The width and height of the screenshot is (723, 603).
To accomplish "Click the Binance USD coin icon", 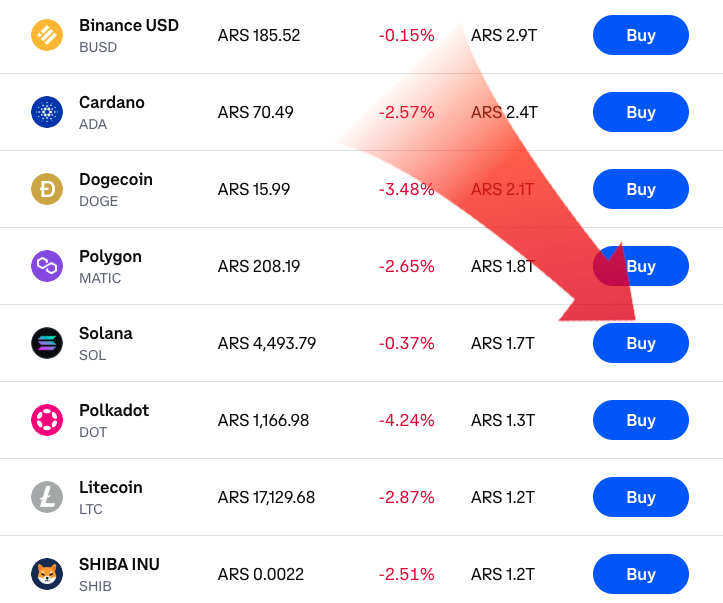I will coord(47,35).
